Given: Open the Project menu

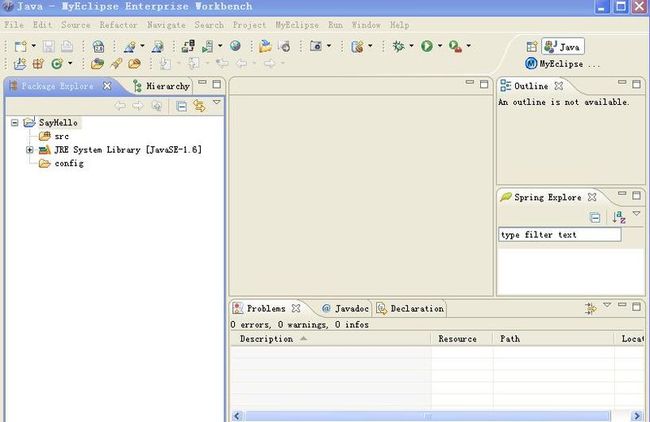Looking at the screenshot, I should 249,25.
